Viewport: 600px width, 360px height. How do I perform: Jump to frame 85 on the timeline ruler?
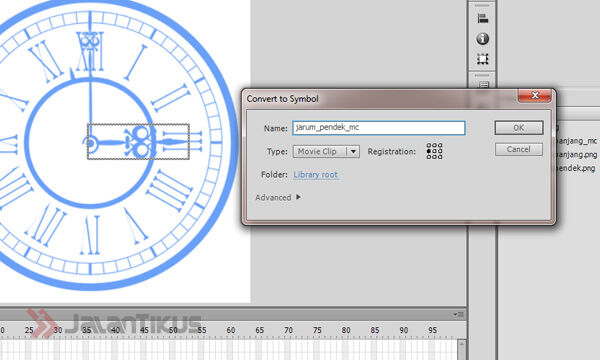tap(375, 330)
